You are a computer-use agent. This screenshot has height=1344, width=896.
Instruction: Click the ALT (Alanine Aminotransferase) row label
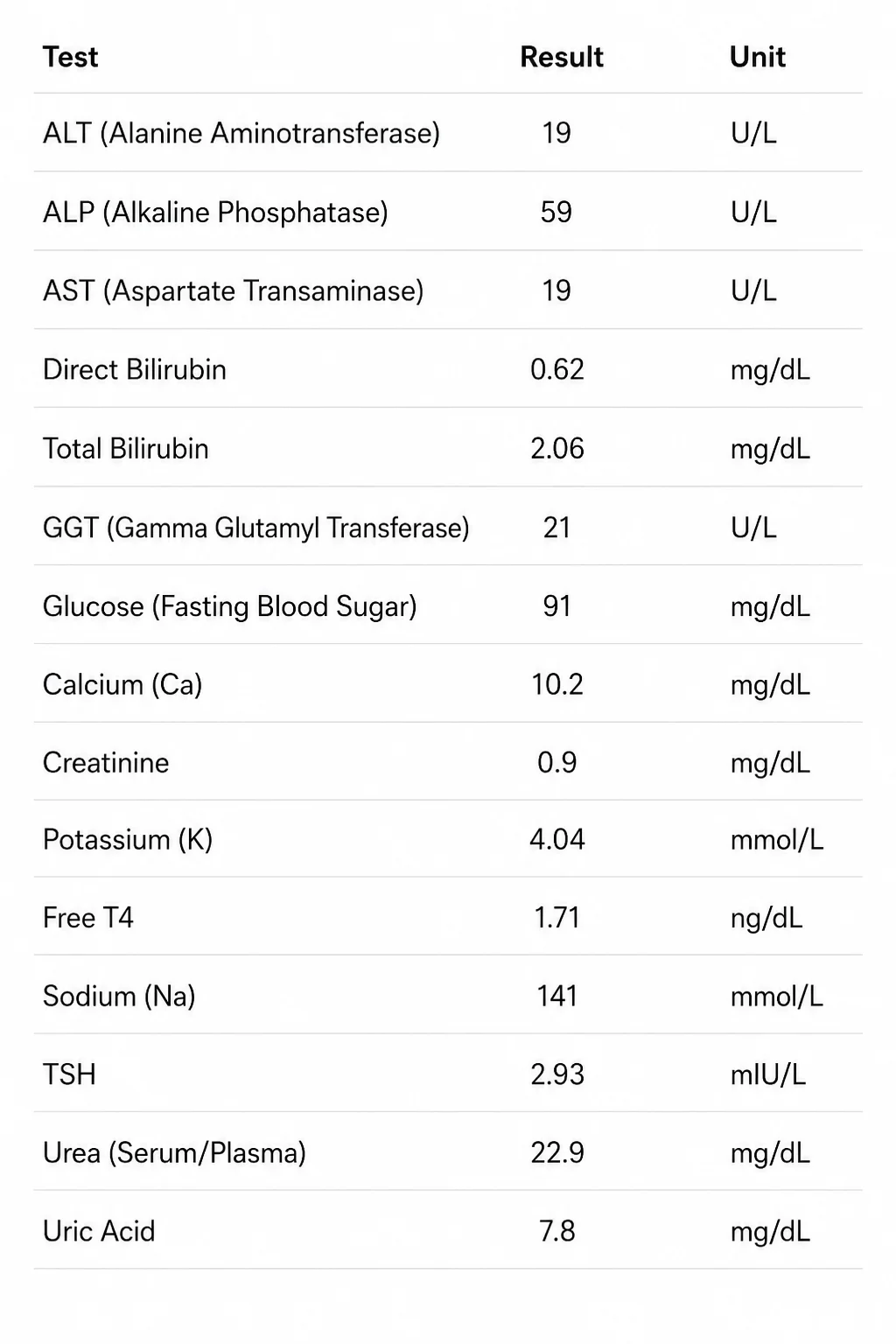coord(241,134)
